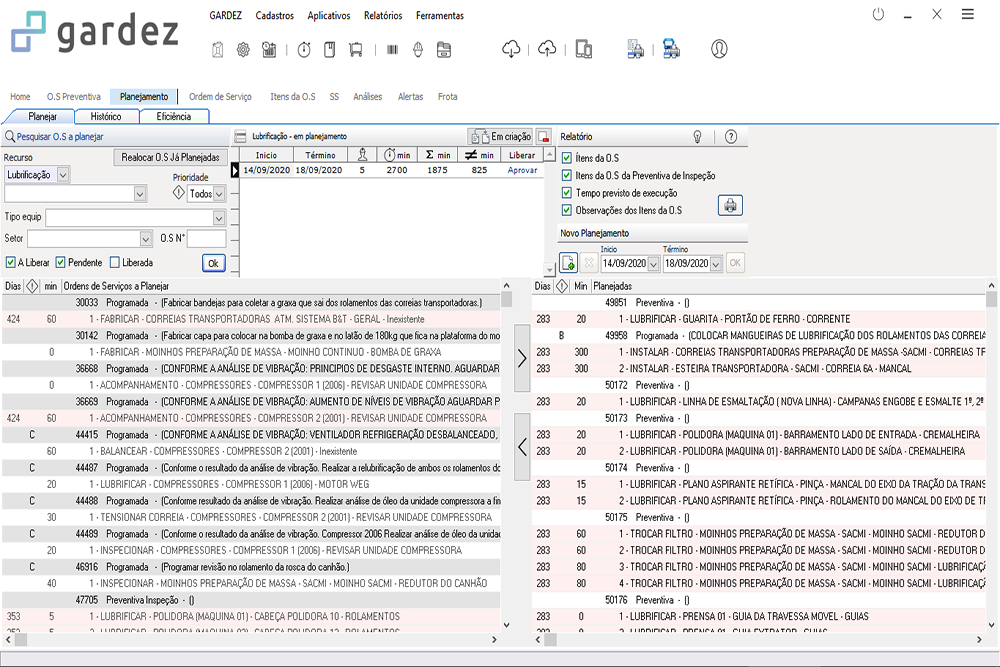This screenshot has height=667, width=1000.
Task: Click the cloud download icon
Action: tap(511, 48)
